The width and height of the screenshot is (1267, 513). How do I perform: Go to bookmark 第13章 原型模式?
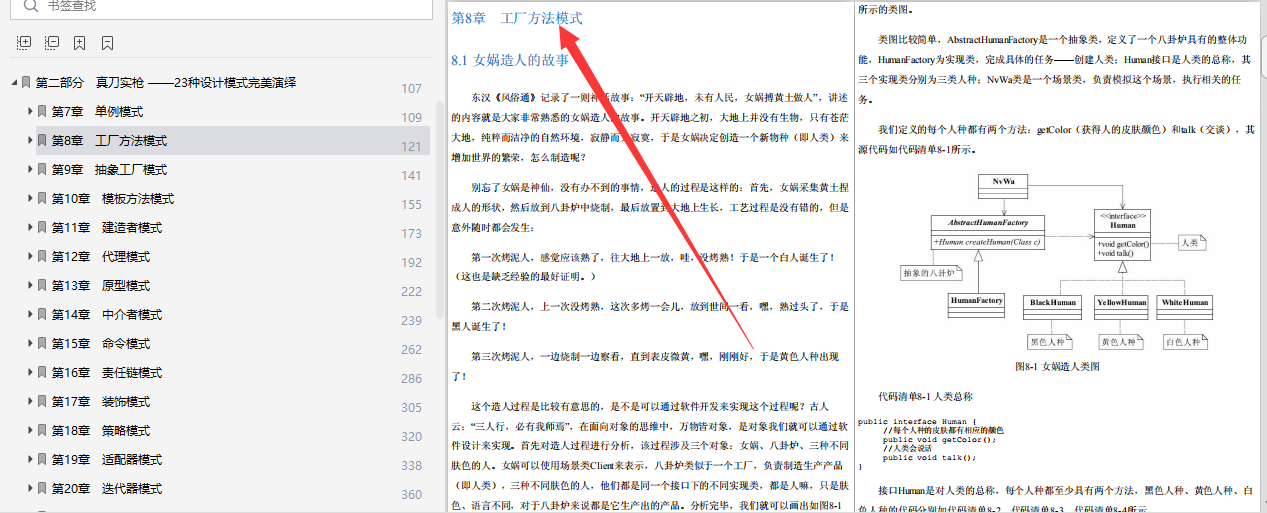tap(101, 286)
